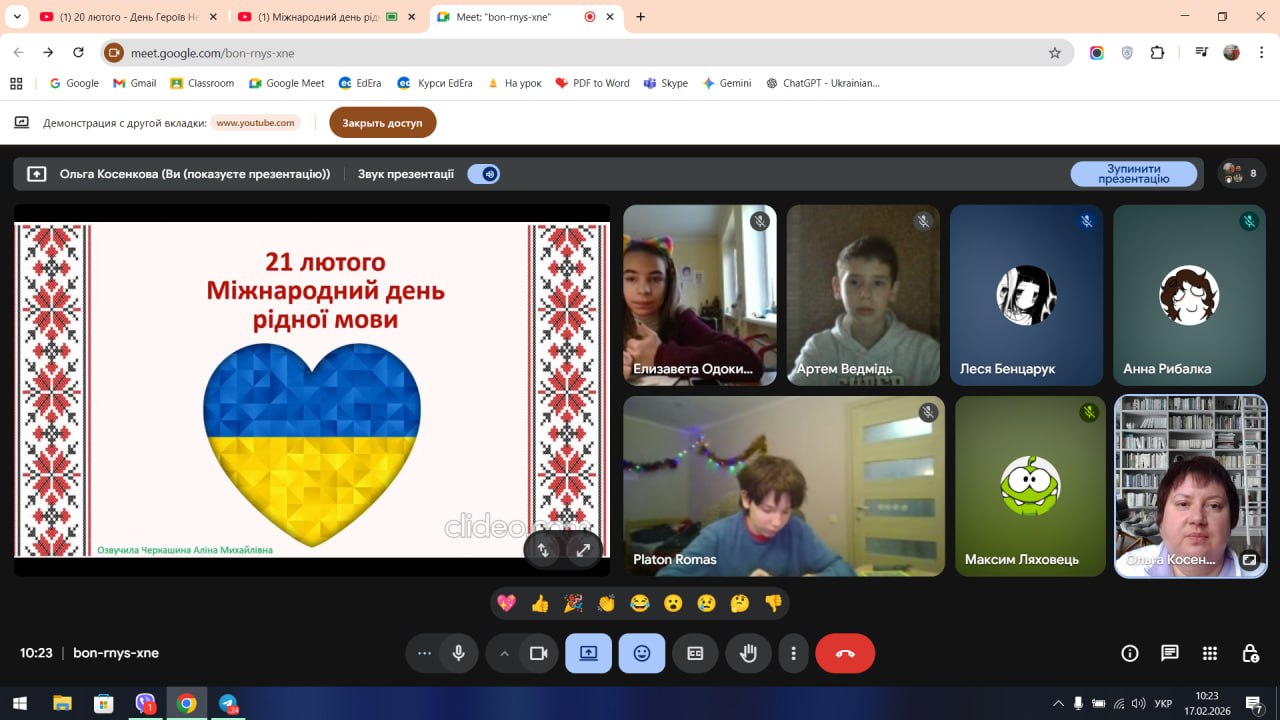Click the raise hand icon

[748, 653]
